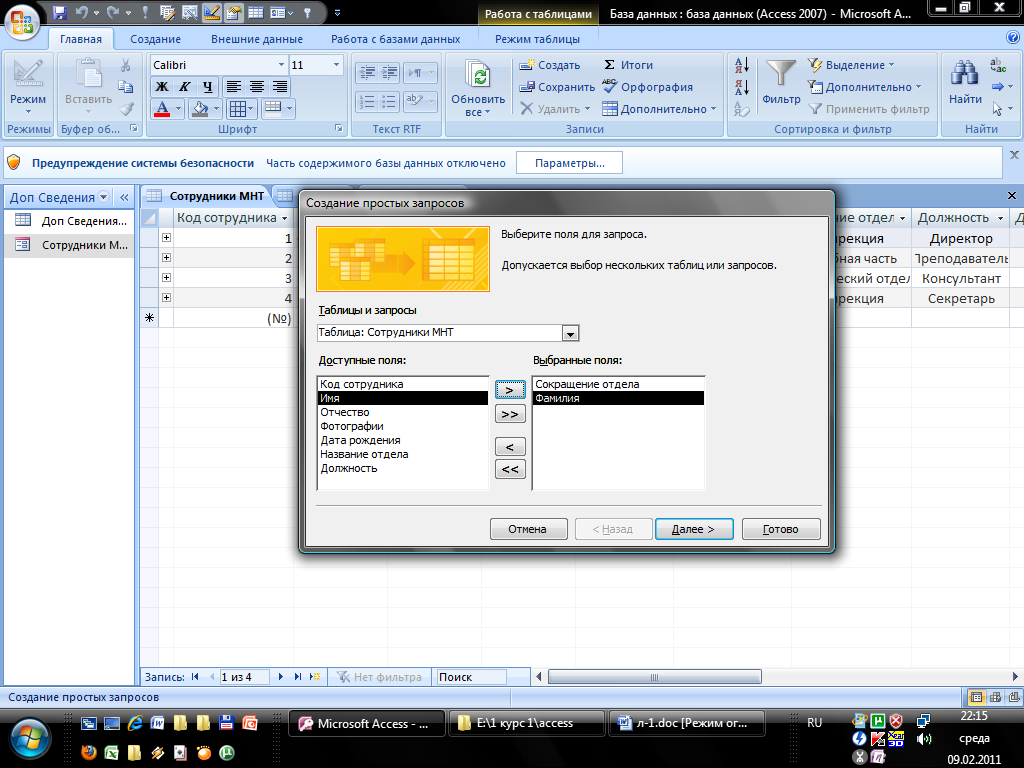This screenshot has width=1024, height=768.
Task: Open Выделение dropdown in filter group
Action: point(852,65)
